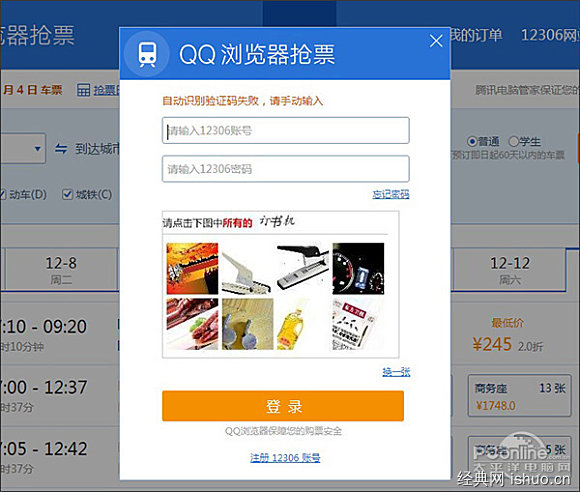This screenshot has height=492, width=580.
Task: Toggle the 城铁(C) checkbox in the background page
Action: tap(67, 194)
